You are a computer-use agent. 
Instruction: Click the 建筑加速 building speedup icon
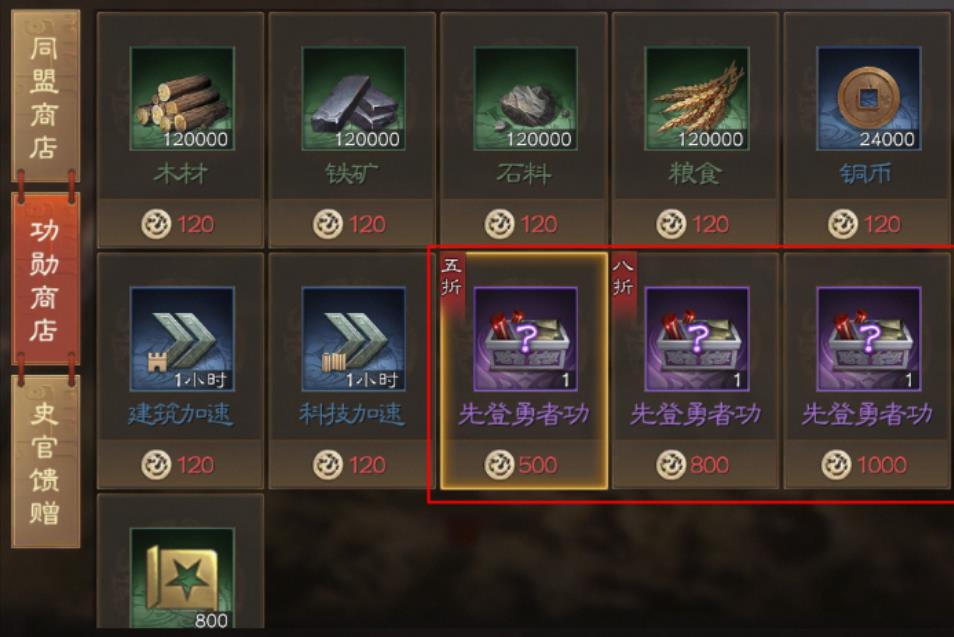click(182, 339)
